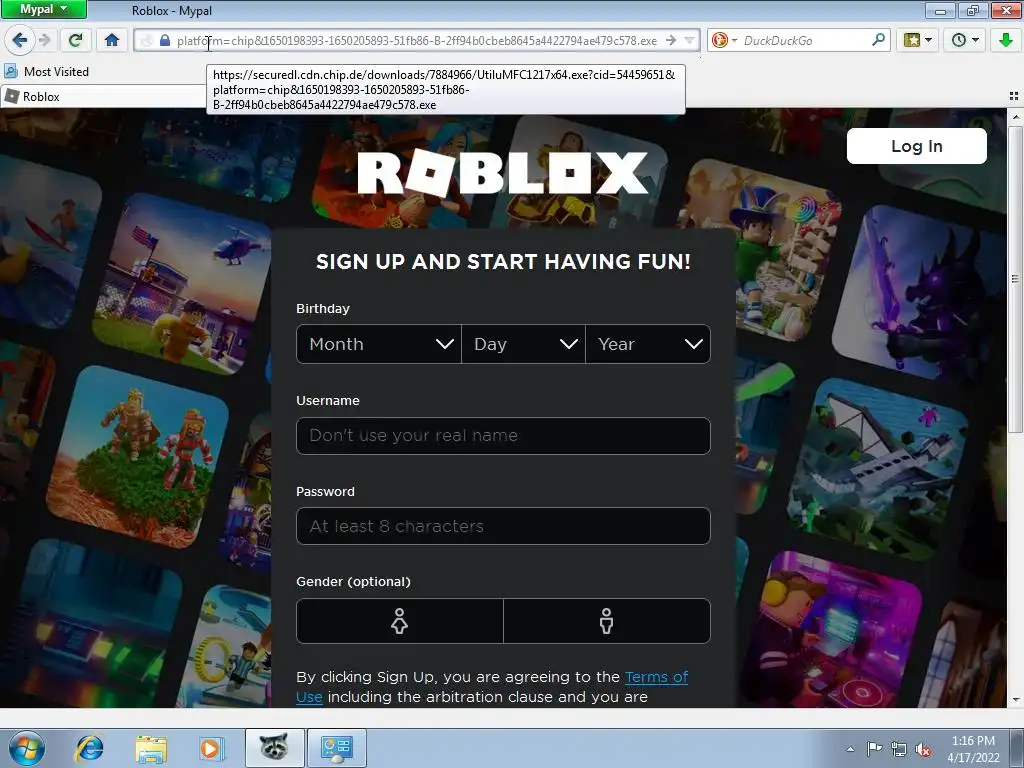Open the history clock menu

[x=965, y=40]
